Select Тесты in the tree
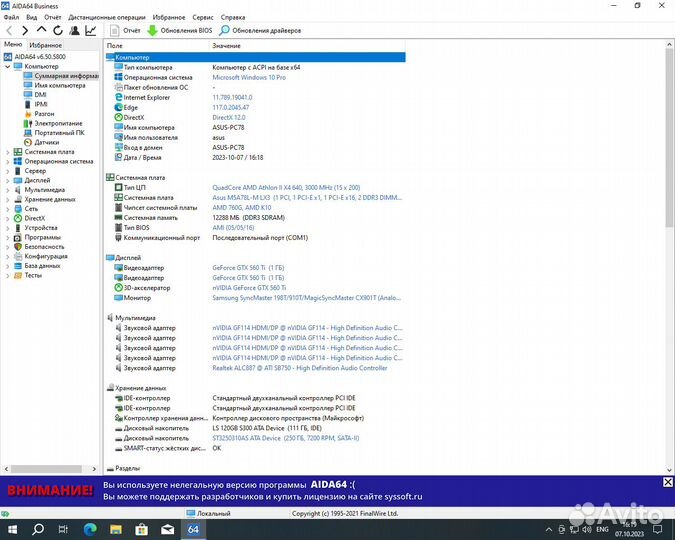 click(x=28, y=275)
